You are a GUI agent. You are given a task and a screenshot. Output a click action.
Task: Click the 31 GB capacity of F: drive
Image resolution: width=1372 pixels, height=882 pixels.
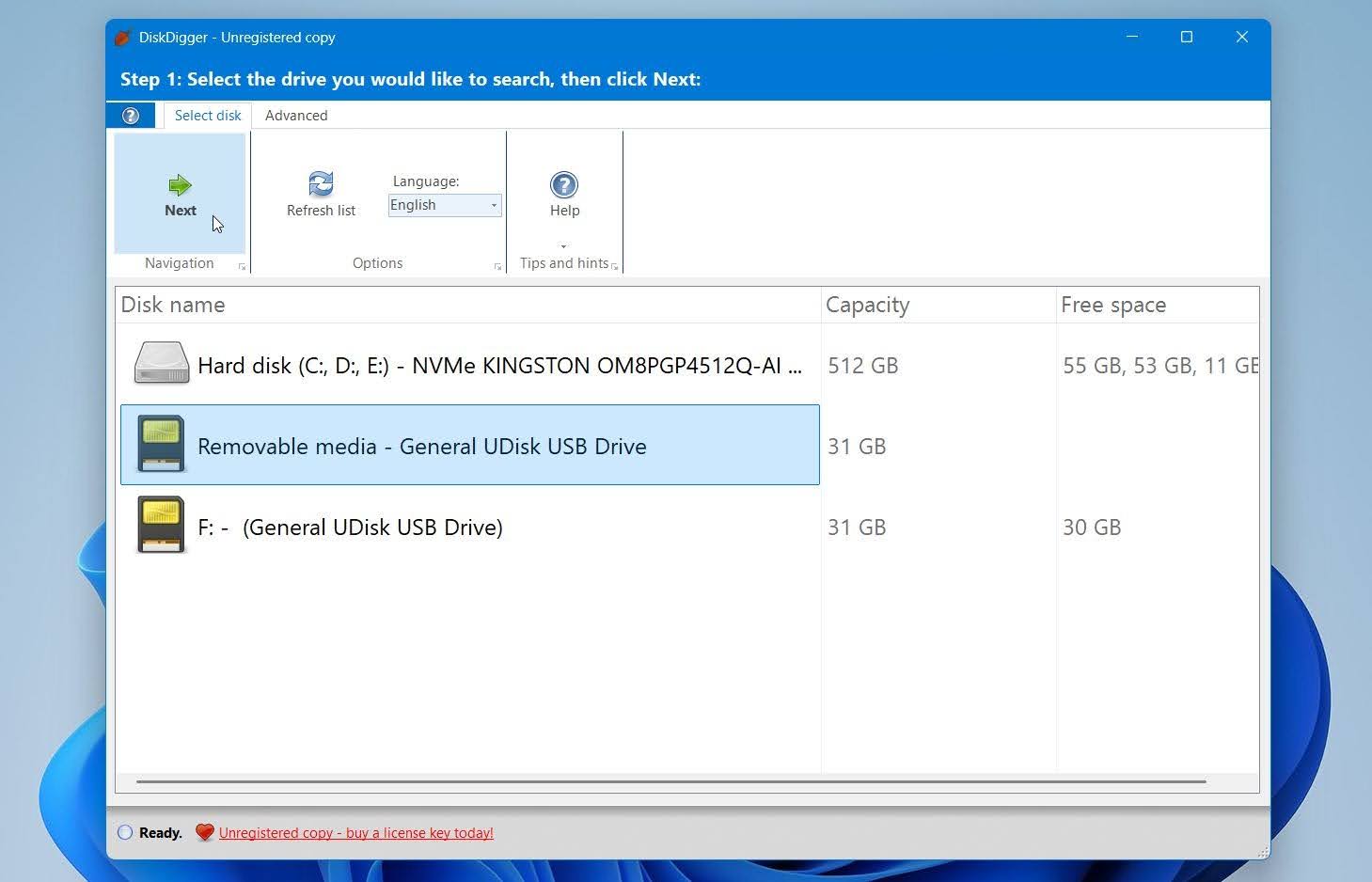click(x=857, y=528)
